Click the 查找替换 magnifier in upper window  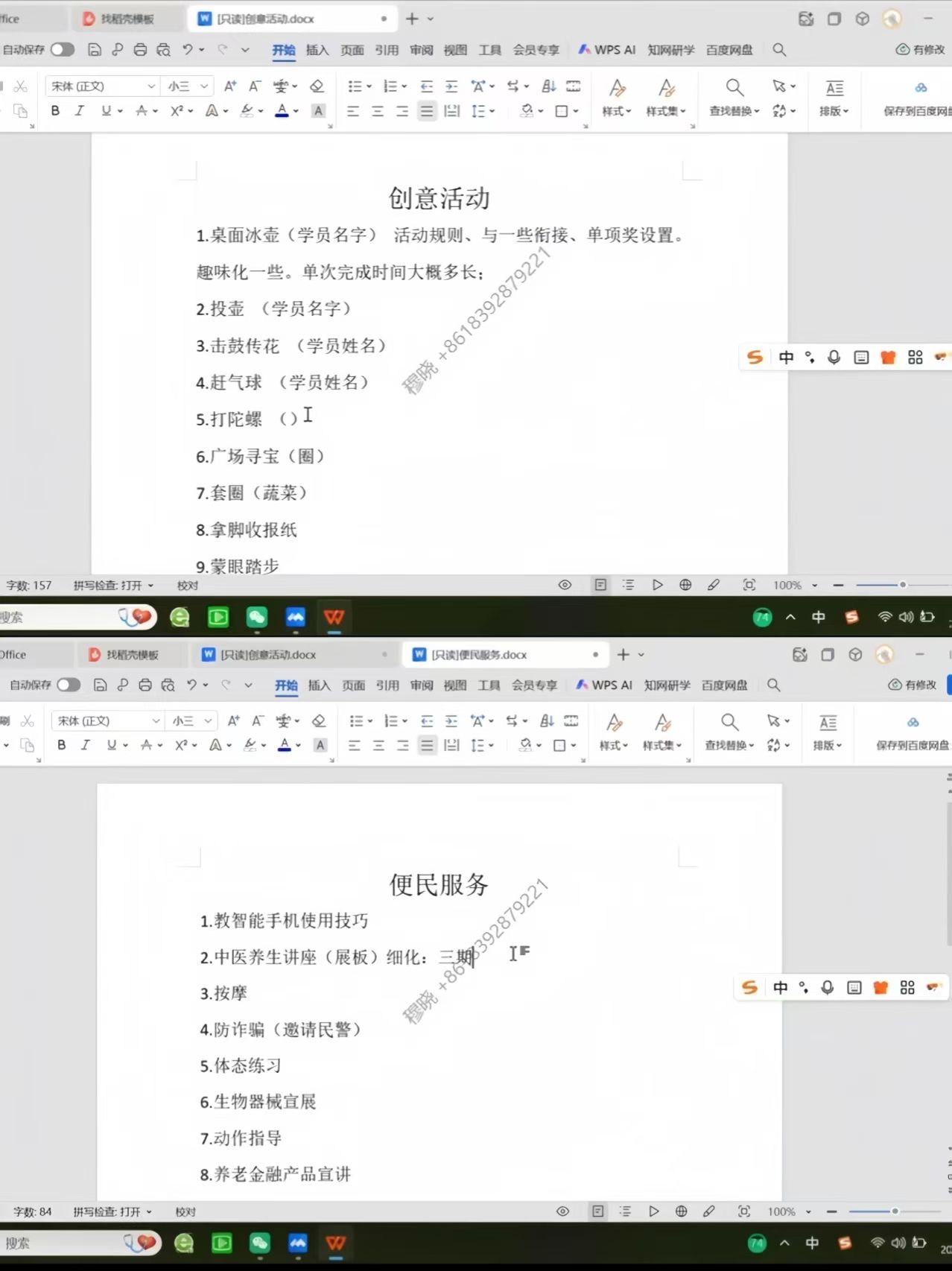click(734, 88)
